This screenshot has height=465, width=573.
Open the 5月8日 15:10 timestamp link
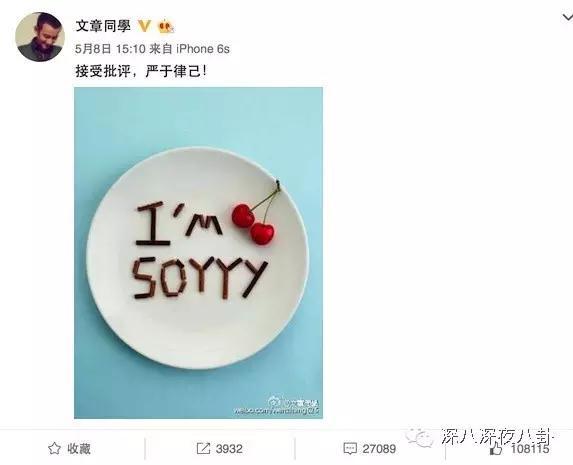(x=110, y=49)
